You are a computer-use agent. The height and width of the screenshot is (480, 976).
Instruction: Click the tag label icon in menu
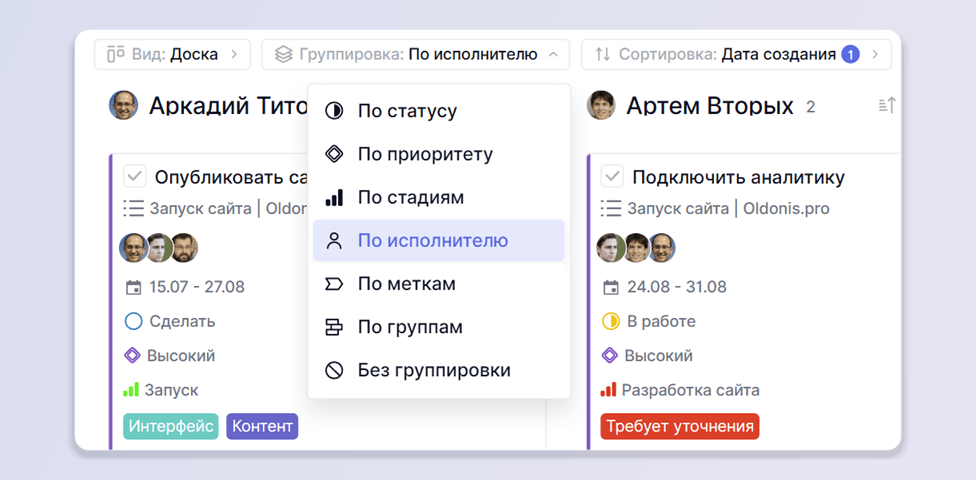click(x=334, y=284)
